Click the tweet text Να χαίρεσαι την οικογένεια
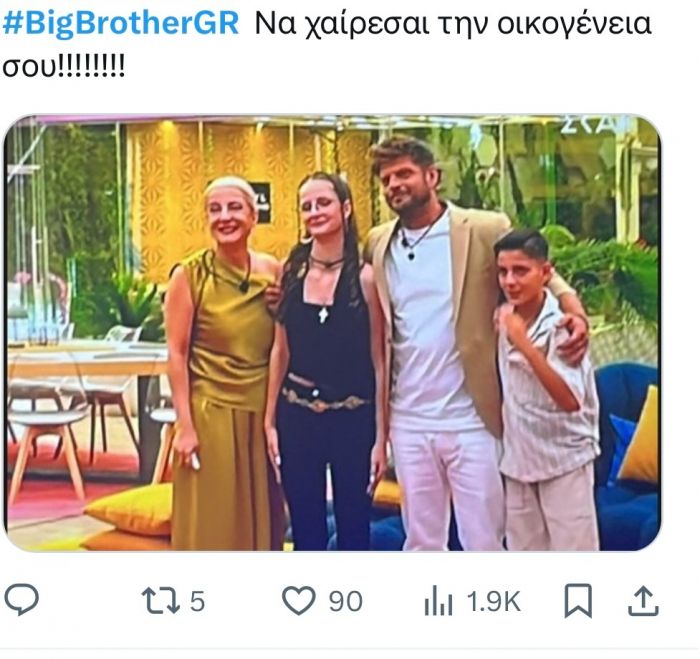 tap(453, 24)
